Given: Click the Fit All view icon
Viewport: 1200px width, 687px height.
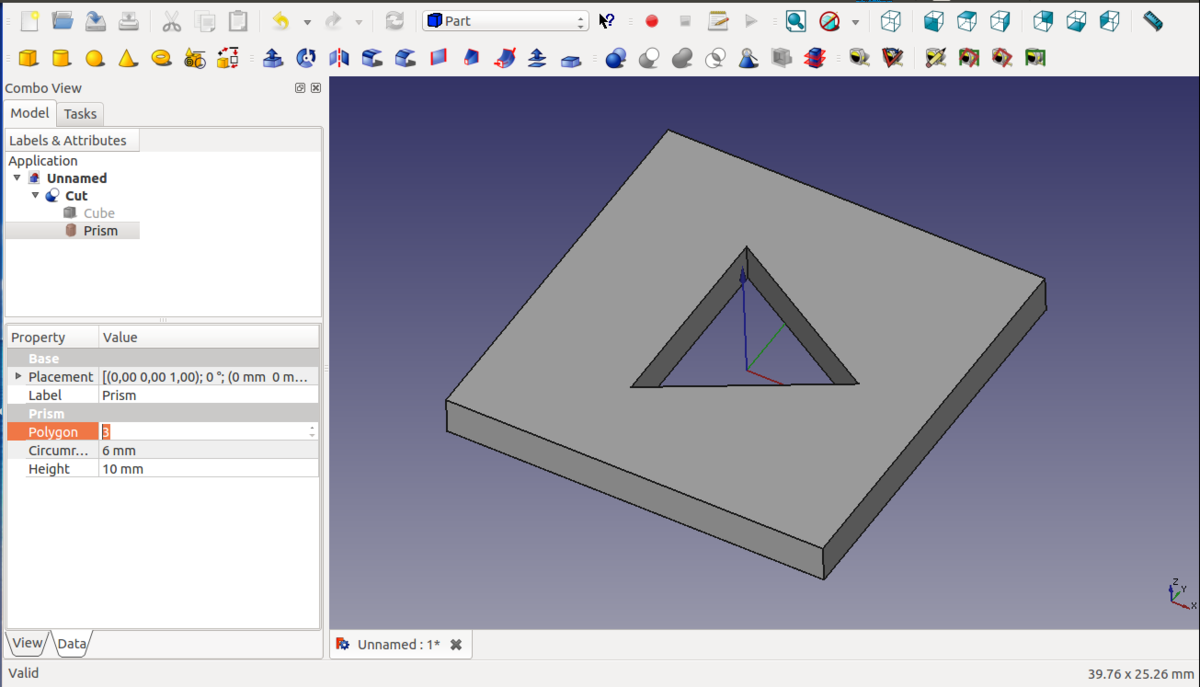Looking at the screenshot, I should click(795, 21).
